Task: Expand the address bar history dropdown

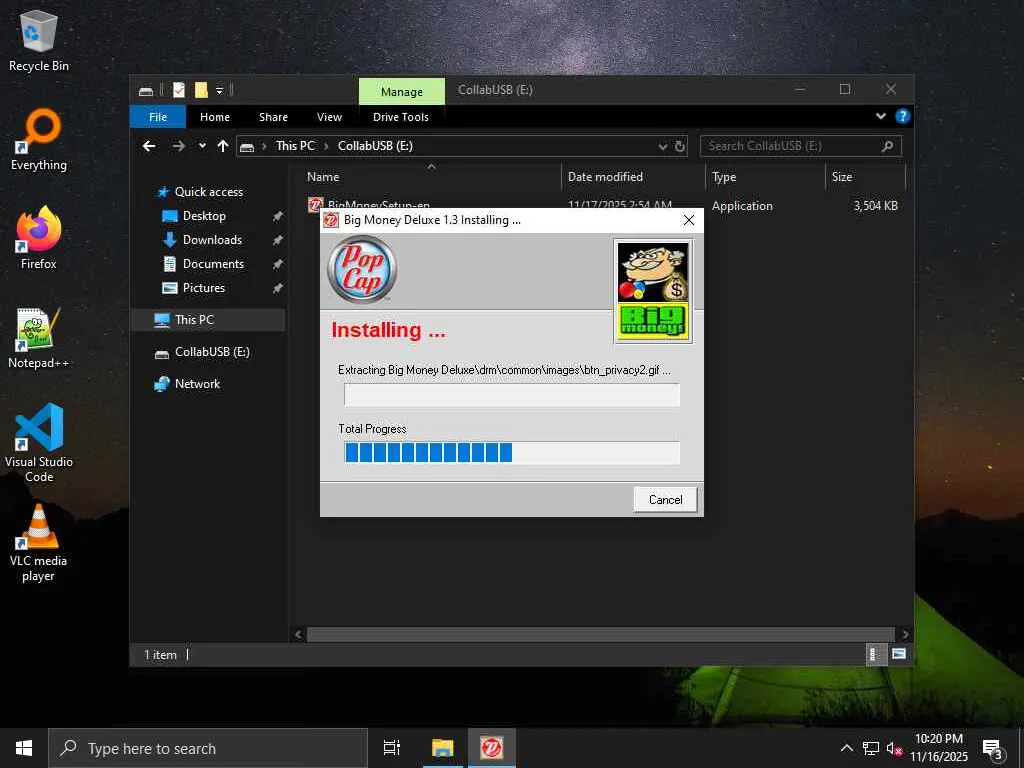Action: coord(663,146)
